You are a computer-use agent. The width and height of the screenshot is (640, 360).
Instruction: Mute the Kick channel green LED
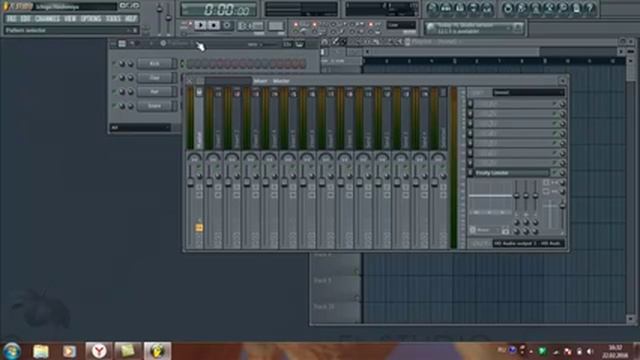[114, 63]
